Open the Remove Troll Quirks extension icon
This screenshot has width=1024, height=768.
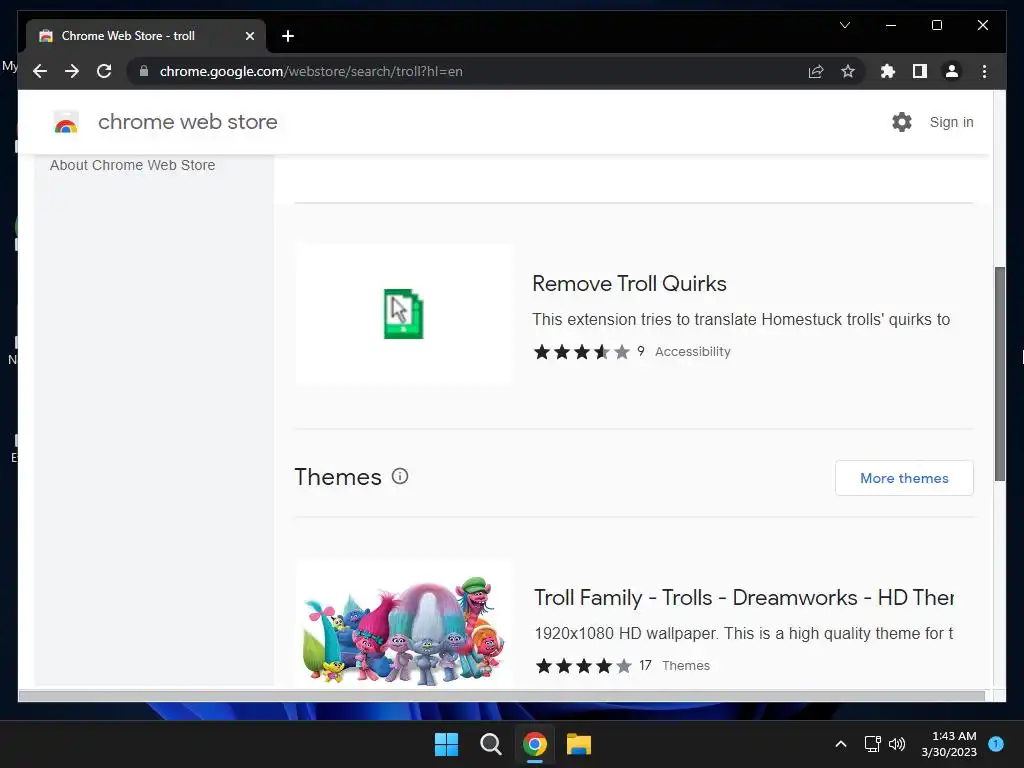[x=404, y=314]
